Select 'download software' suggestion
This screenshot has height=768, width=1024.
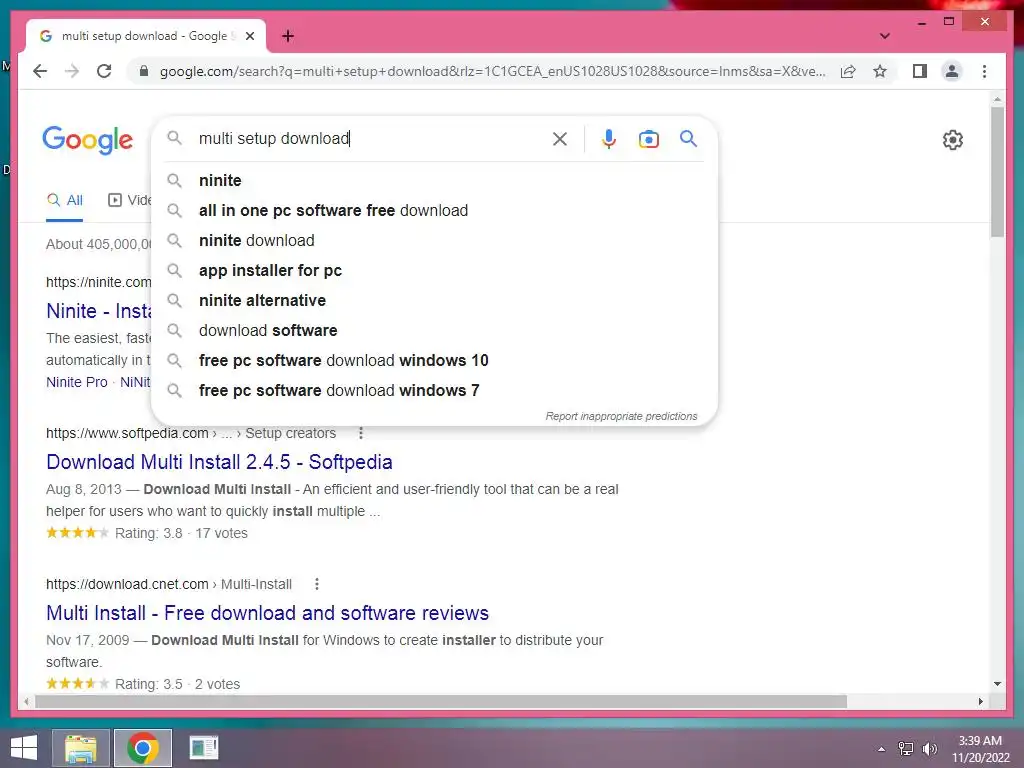click(434, 330)
